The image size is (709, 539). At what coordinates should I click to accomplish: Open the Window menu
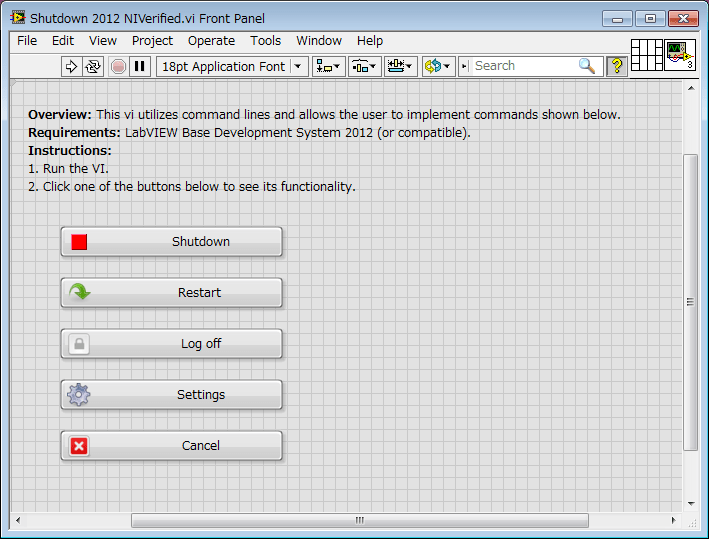tap(319, 41)
